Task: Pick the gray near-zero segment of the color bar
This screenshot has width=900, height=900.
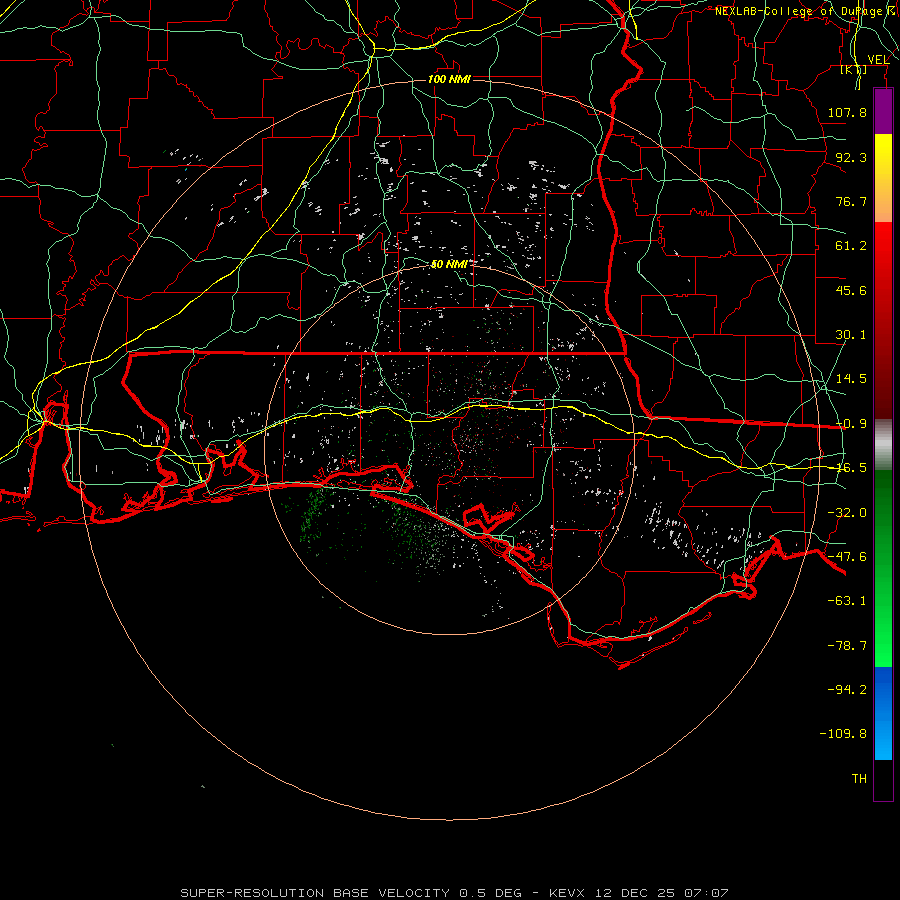Action: (883, 445)
